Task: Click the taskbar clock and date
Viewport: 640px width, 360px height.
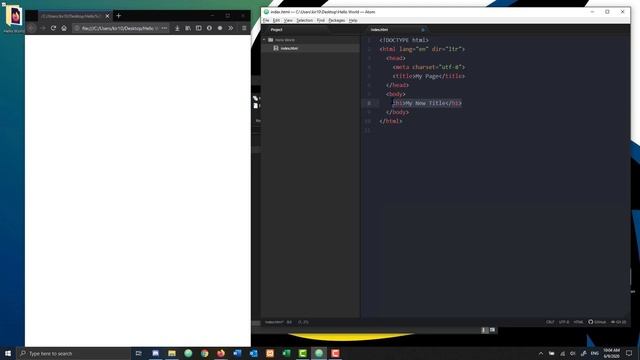Action: 611,353
